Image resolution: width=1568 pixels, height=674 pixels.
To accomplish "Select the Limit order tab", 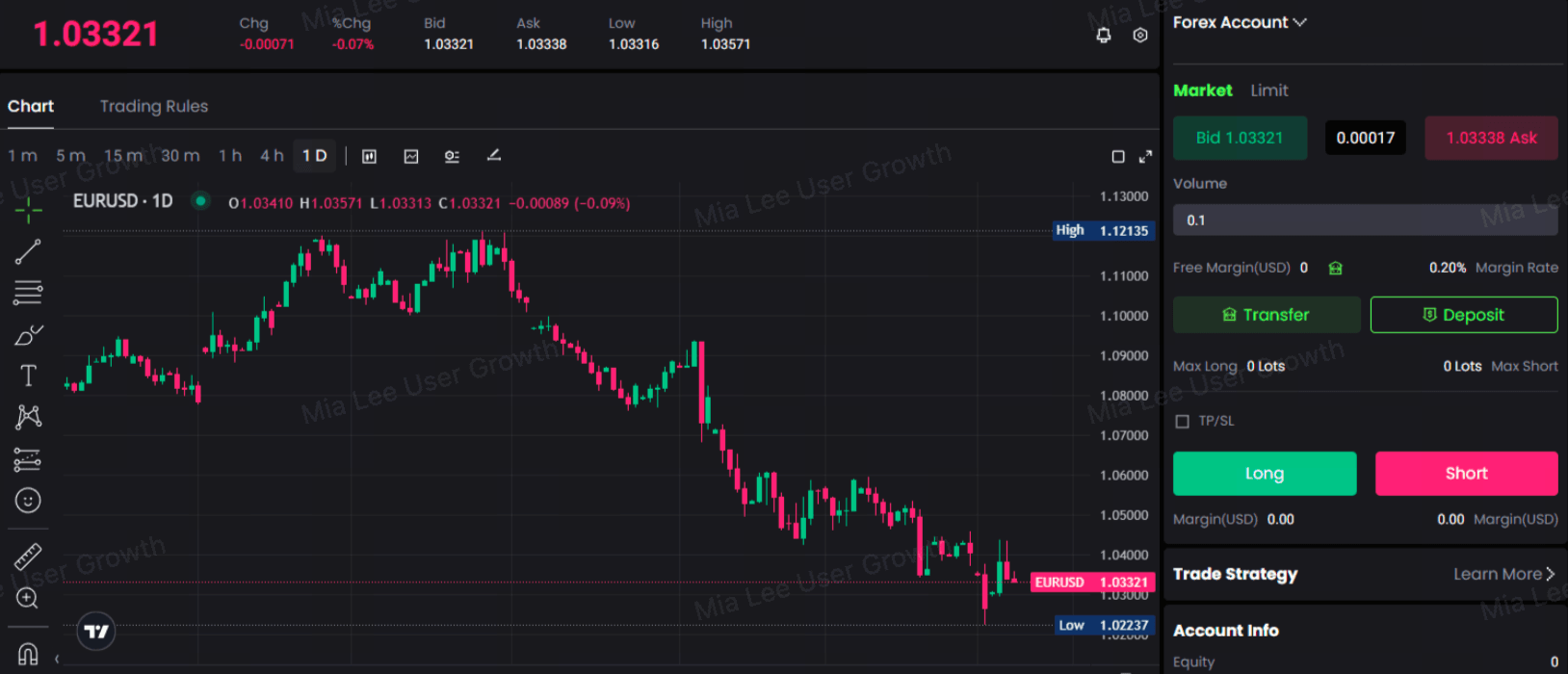I will pyautogui.click(x=1269, y=91).
